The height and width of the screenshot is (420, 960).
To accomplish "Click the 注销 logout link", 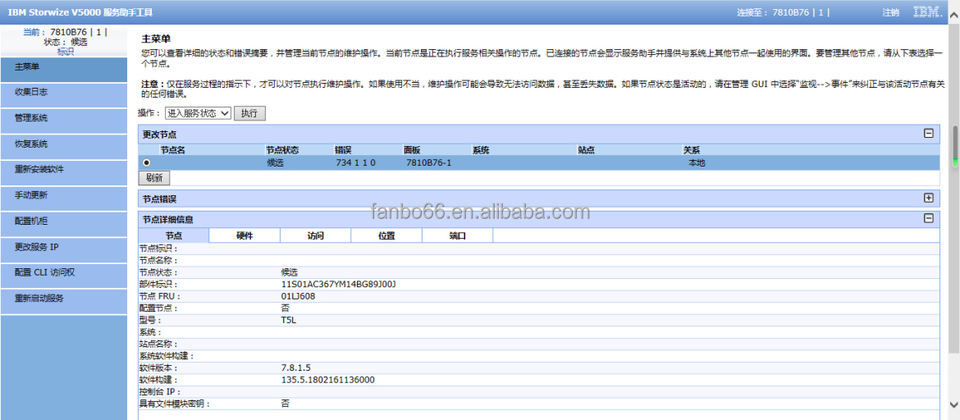I will pyautogui.click(x=890, y=12).
